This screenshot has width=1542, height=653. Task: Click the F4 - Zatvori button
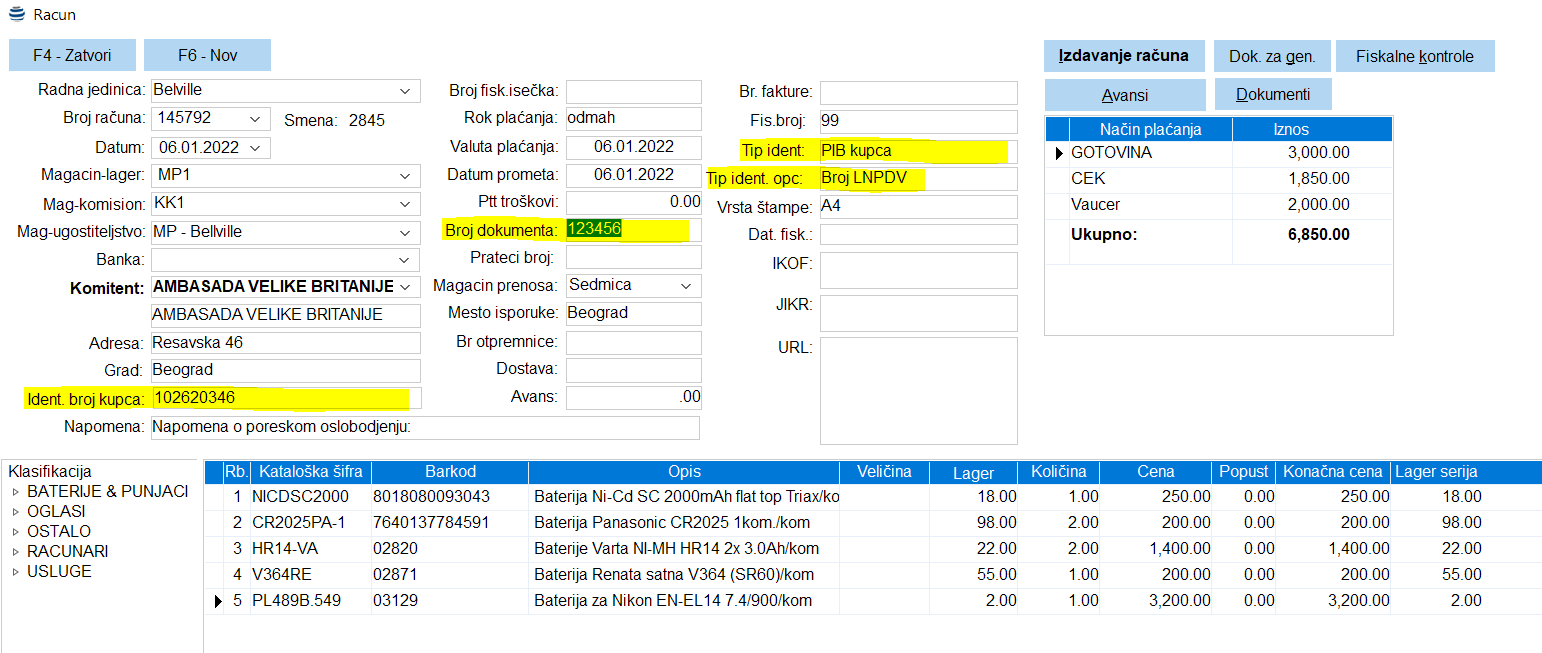pyautogui.click(x=72, y=55)
